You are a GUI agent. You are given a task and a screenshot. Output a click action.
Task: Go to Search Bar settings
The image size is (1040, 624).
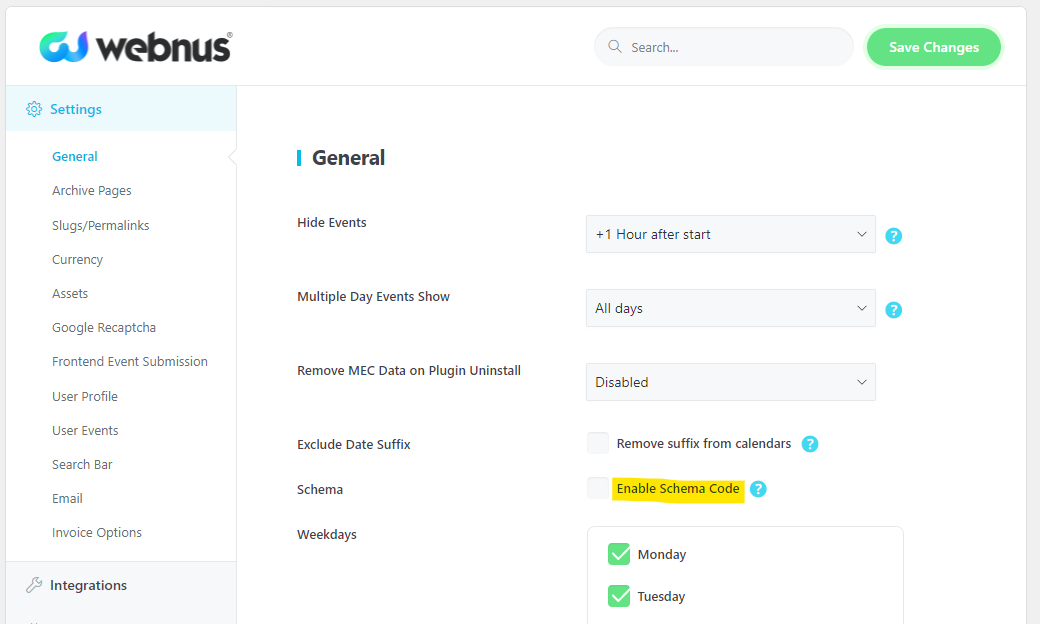point(82,464)
